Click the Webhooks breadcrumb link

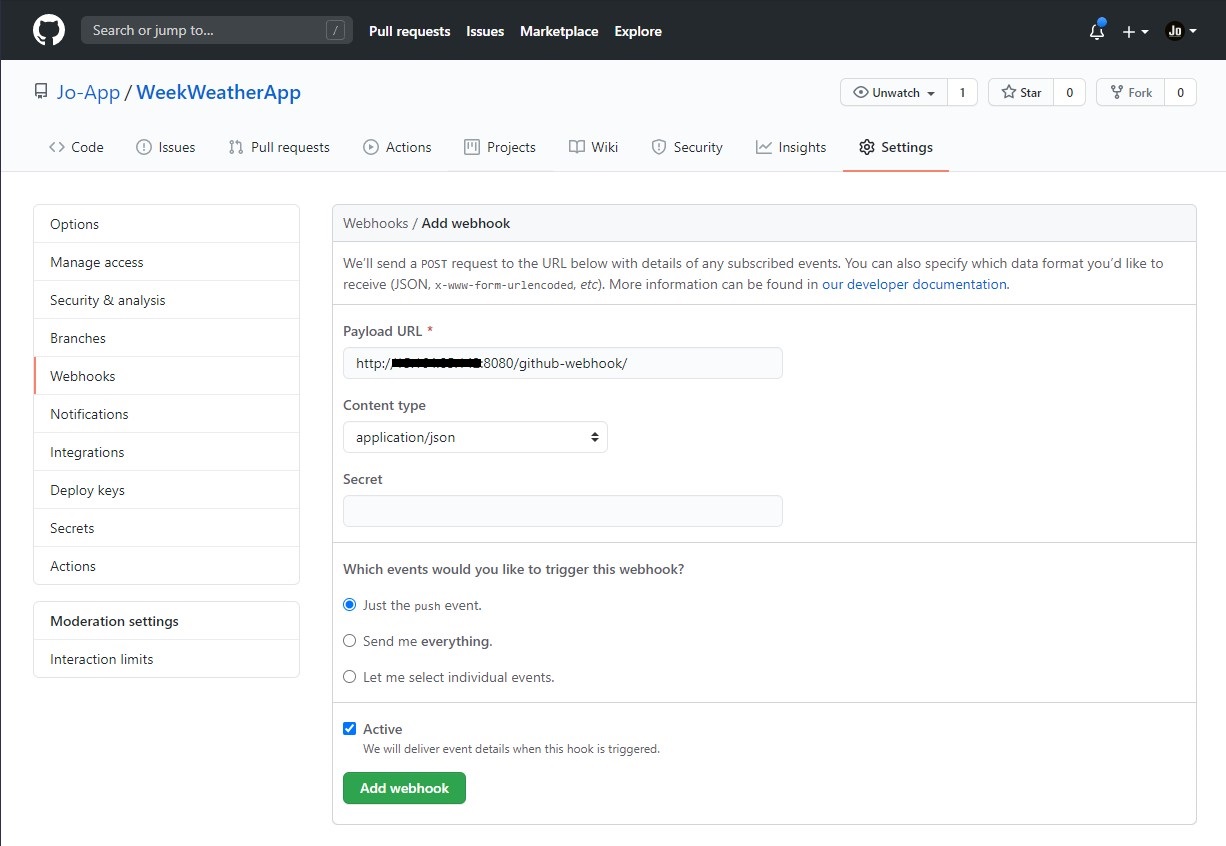click(376, 223)
